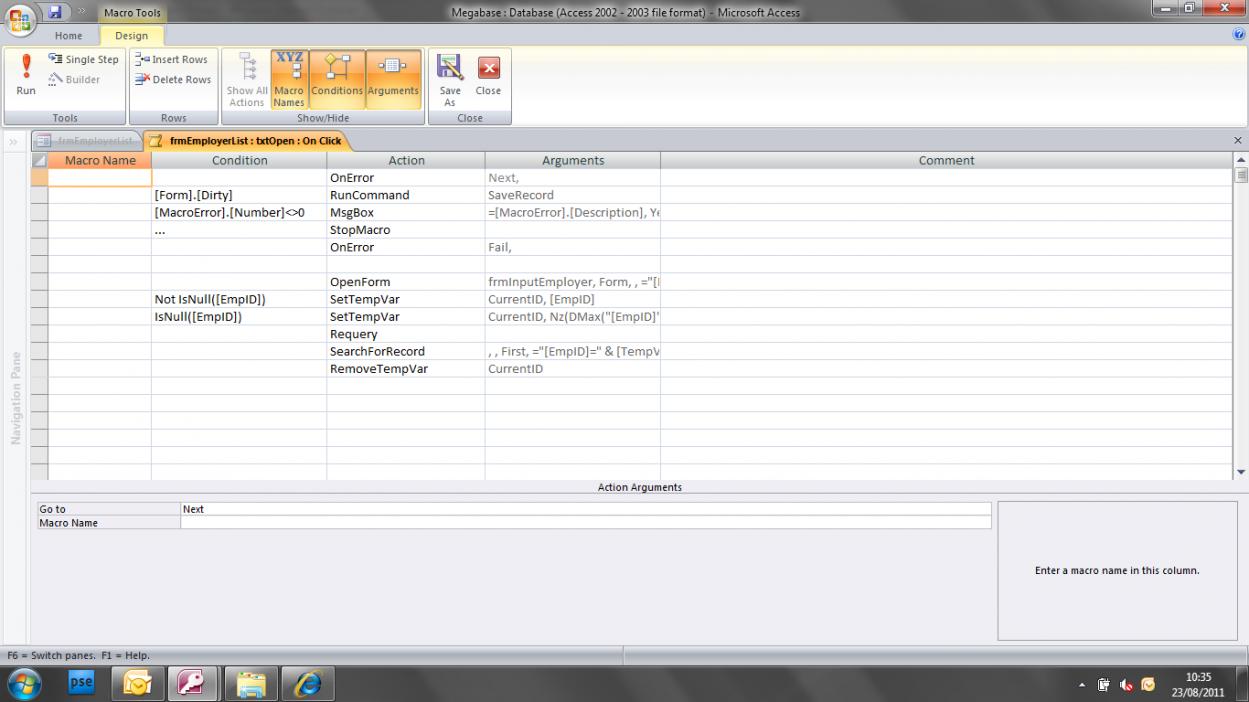Select the RunCommand action cell
Image resolution: width=1249 pixels, height=702 pixels.
point(406,195)
